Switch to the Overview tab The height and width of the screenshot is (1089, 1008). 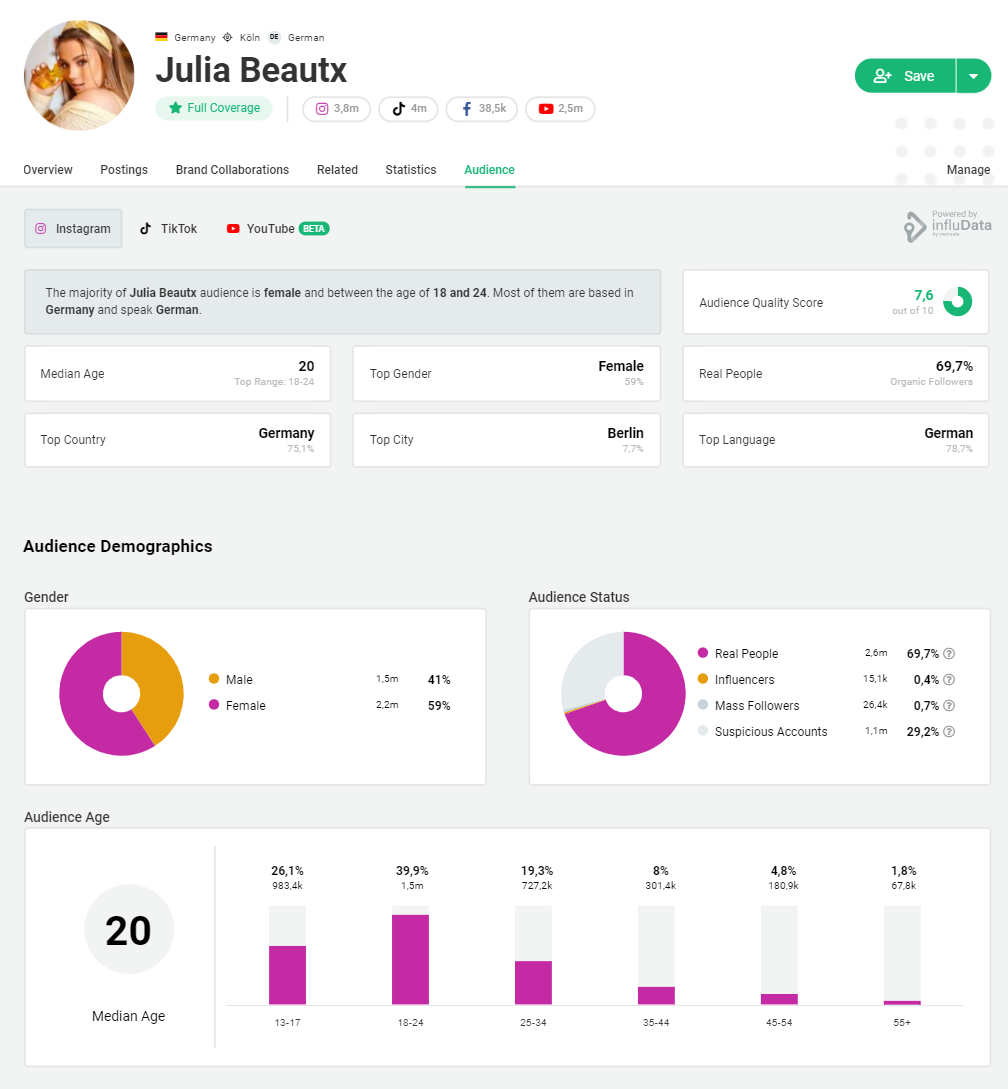click(x=47, y=169)
